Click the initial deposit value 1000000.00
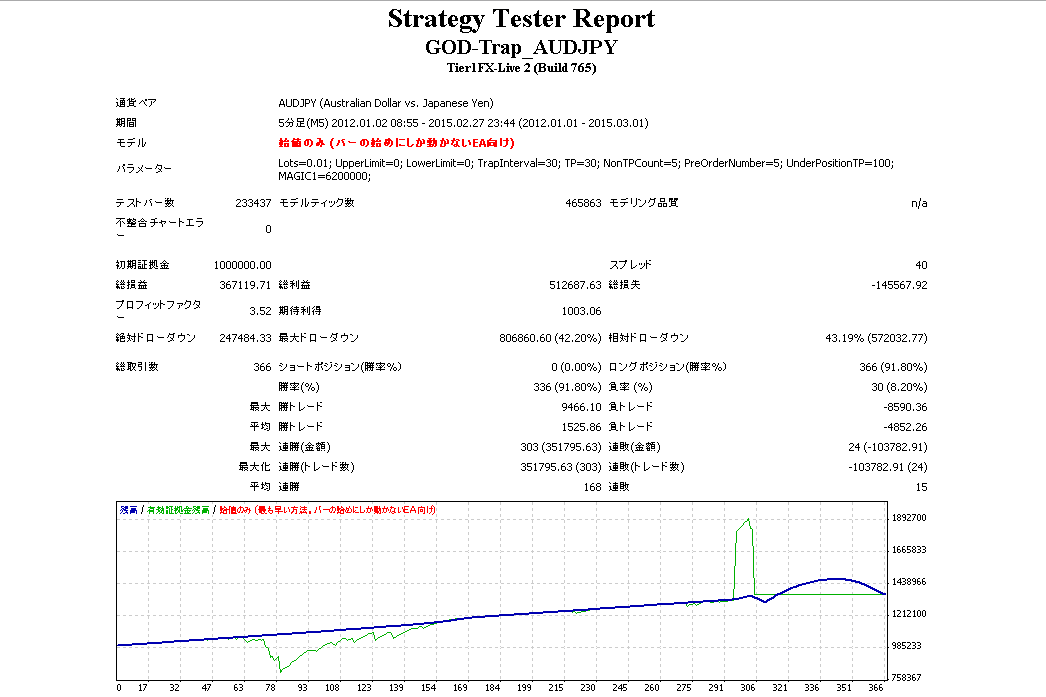 (x=242, y=265)
